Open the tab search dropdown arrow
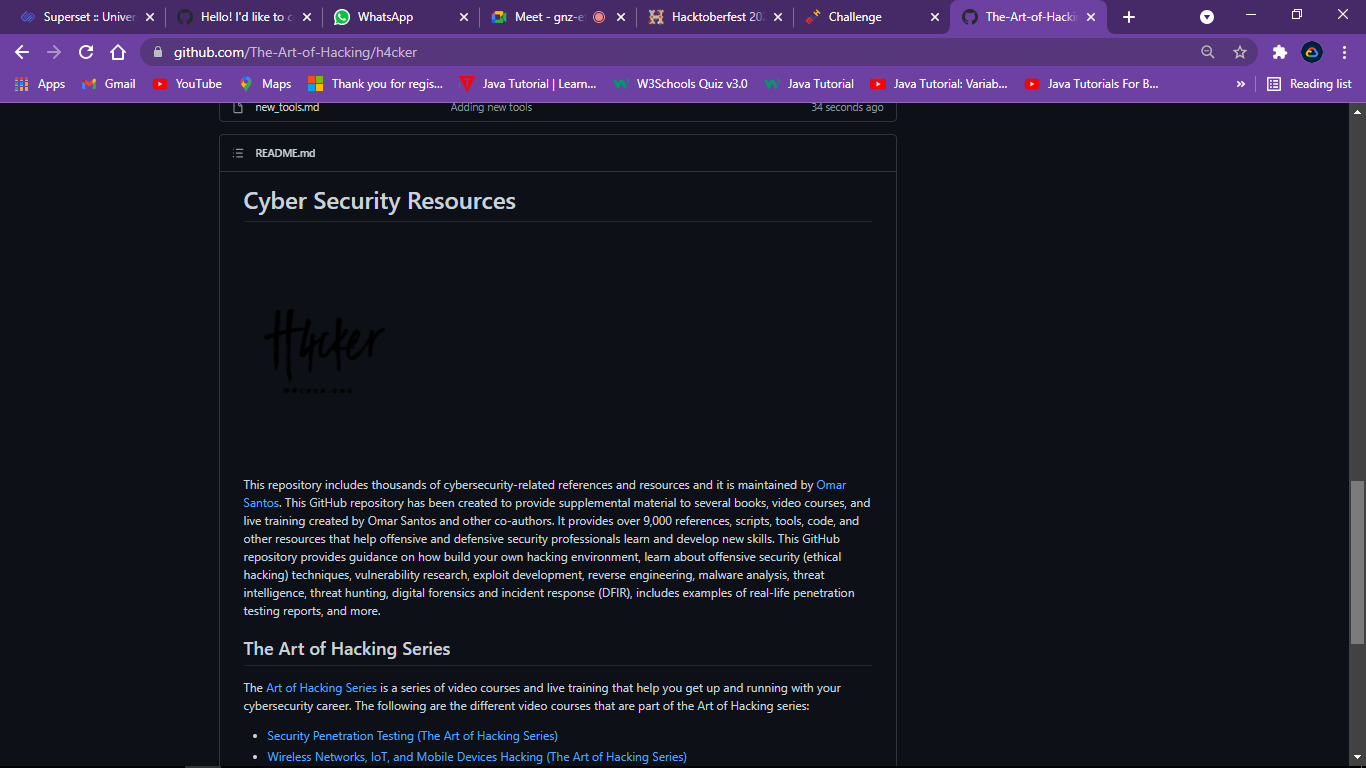This screenshot has width=1366, height=768. pos(1207,17)
